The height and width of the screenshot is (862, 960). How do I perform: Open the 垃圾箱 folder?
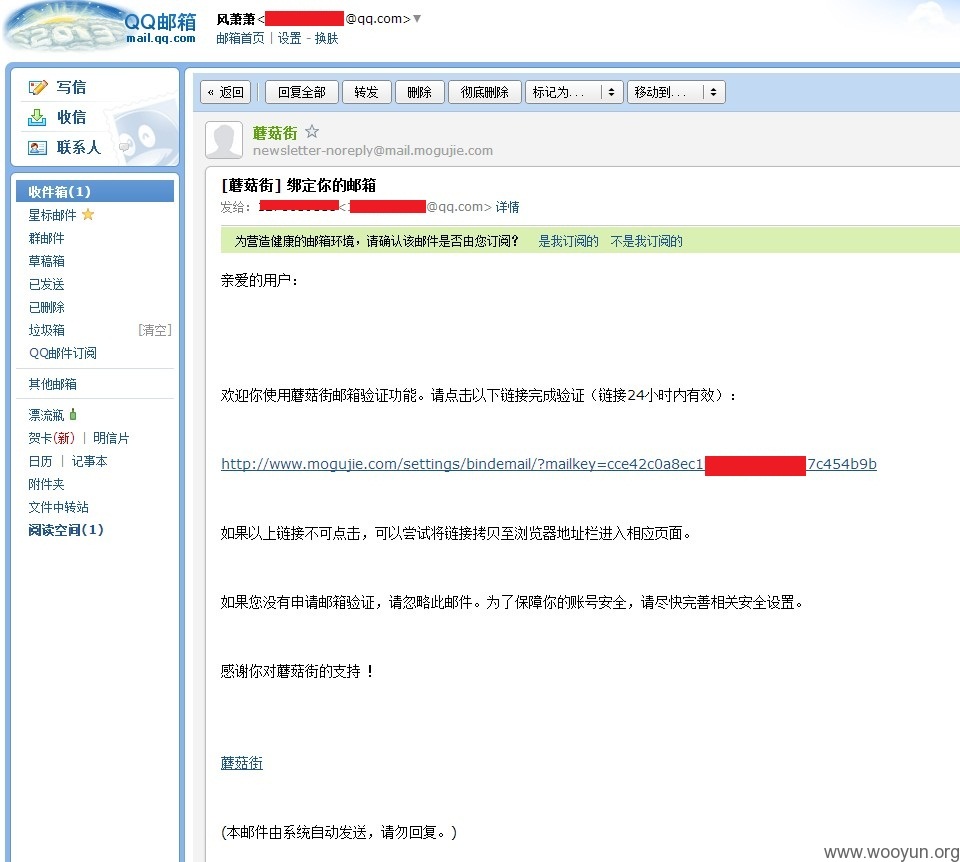click(x=47, y=331)
